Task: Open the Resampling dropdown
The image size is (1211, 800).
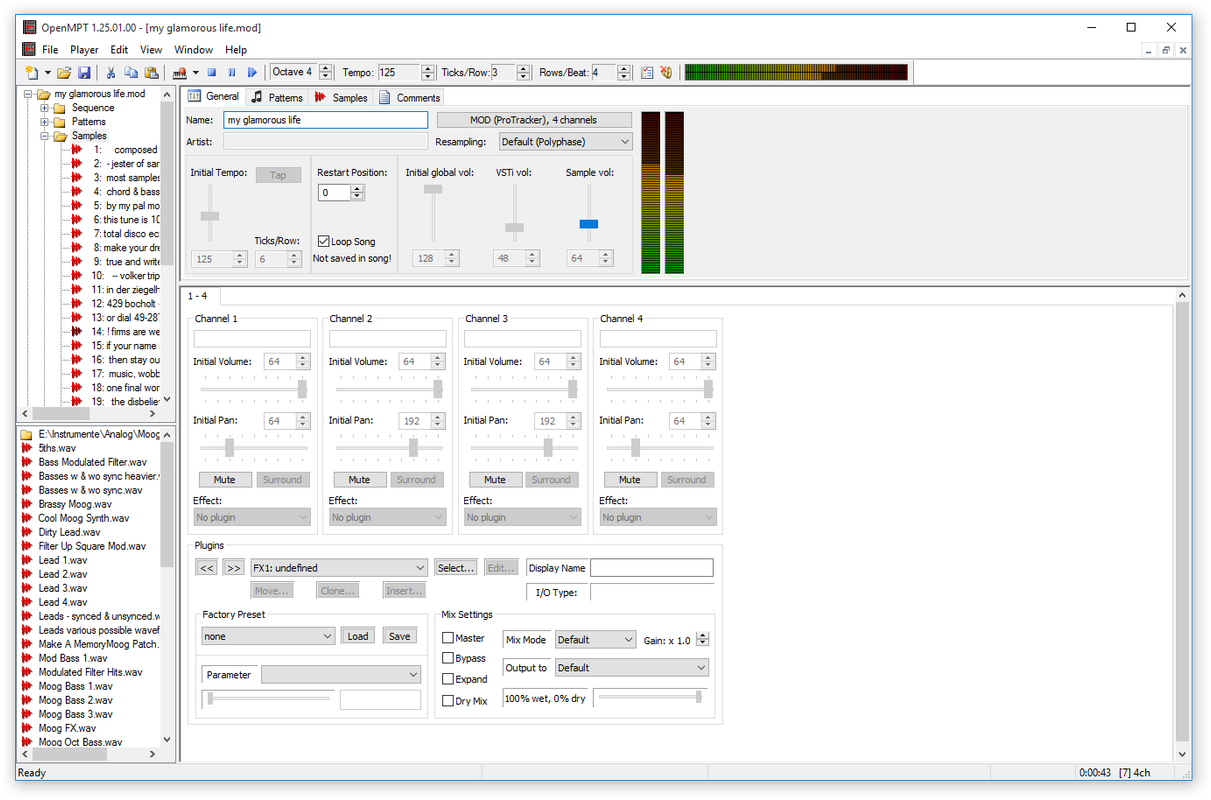Action: click(x=565, y=142)
